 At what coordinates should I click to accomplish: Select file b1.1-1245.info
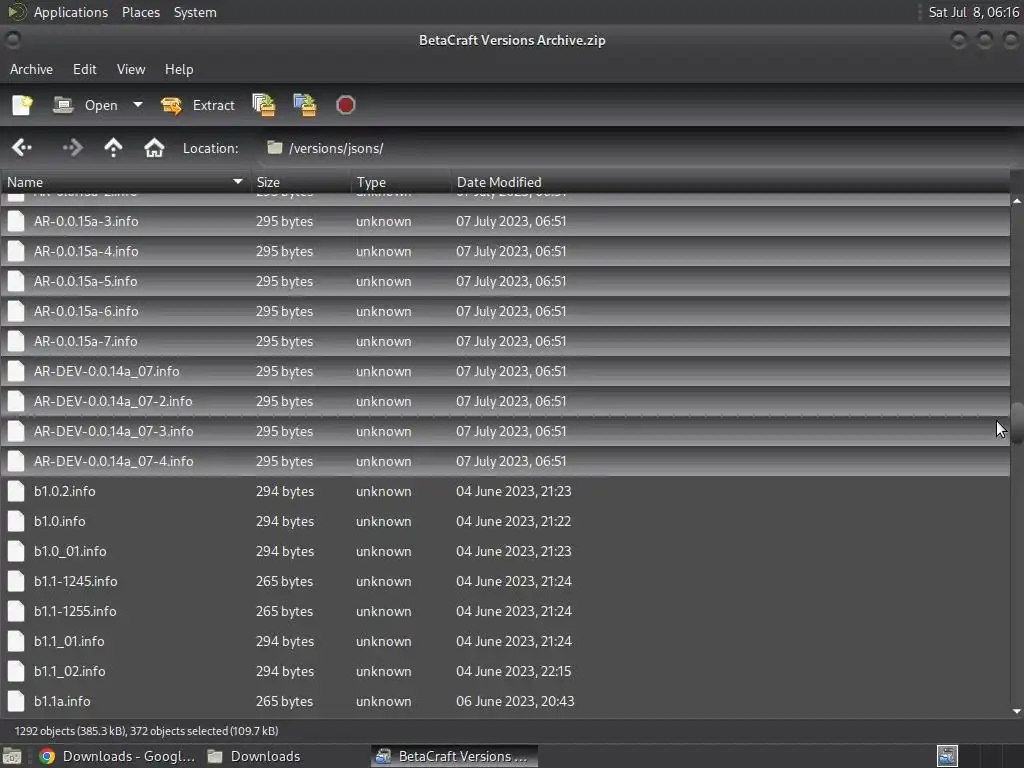click(505, 581)
